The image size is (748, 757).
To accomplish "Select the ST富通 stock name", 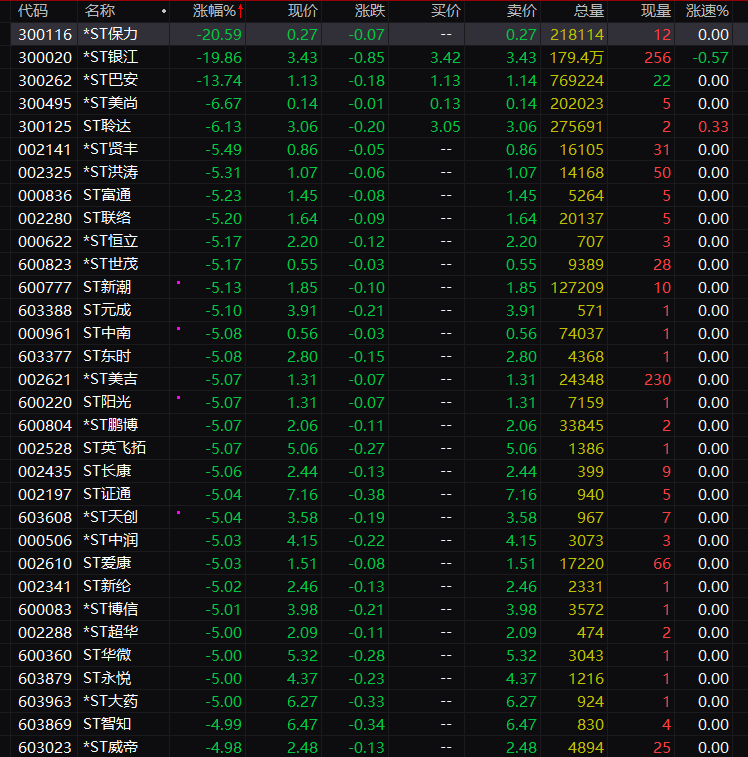I will [x=107, y=196].
